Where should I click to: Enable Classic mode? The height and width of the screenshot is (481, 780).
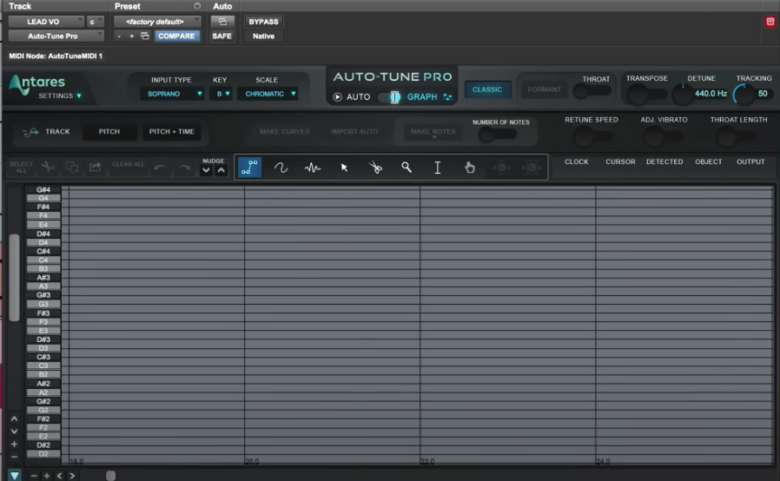click(487, 90)
